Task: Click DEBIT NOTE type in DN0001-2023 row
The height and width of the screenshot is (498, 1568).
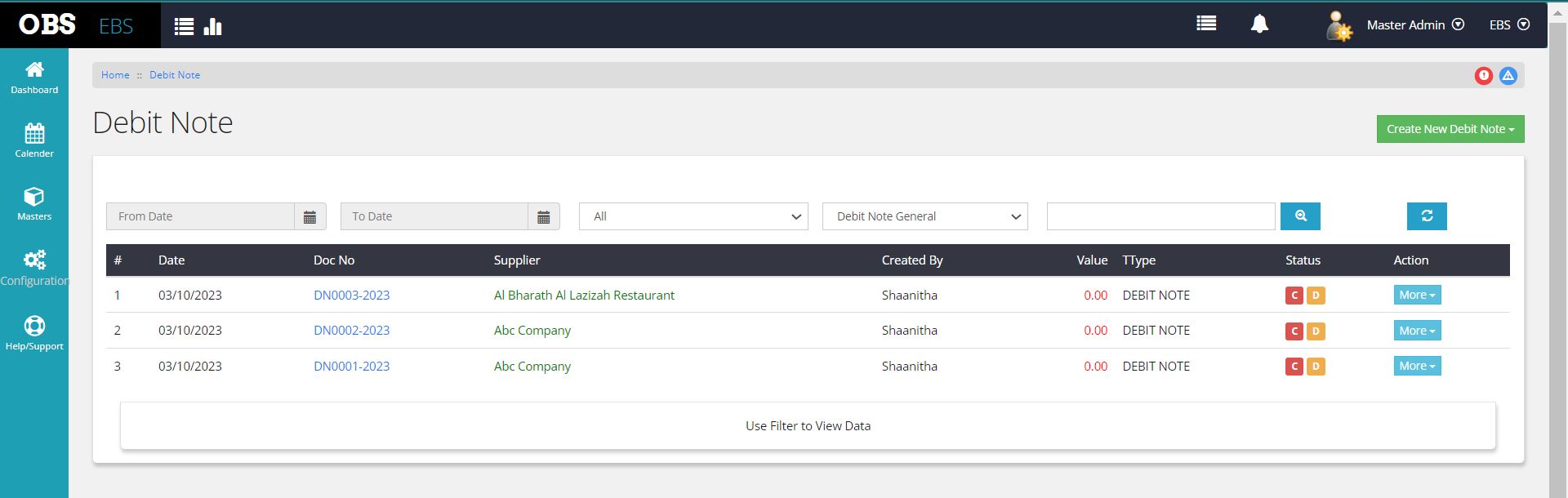Action: [x=1156, y=367]
